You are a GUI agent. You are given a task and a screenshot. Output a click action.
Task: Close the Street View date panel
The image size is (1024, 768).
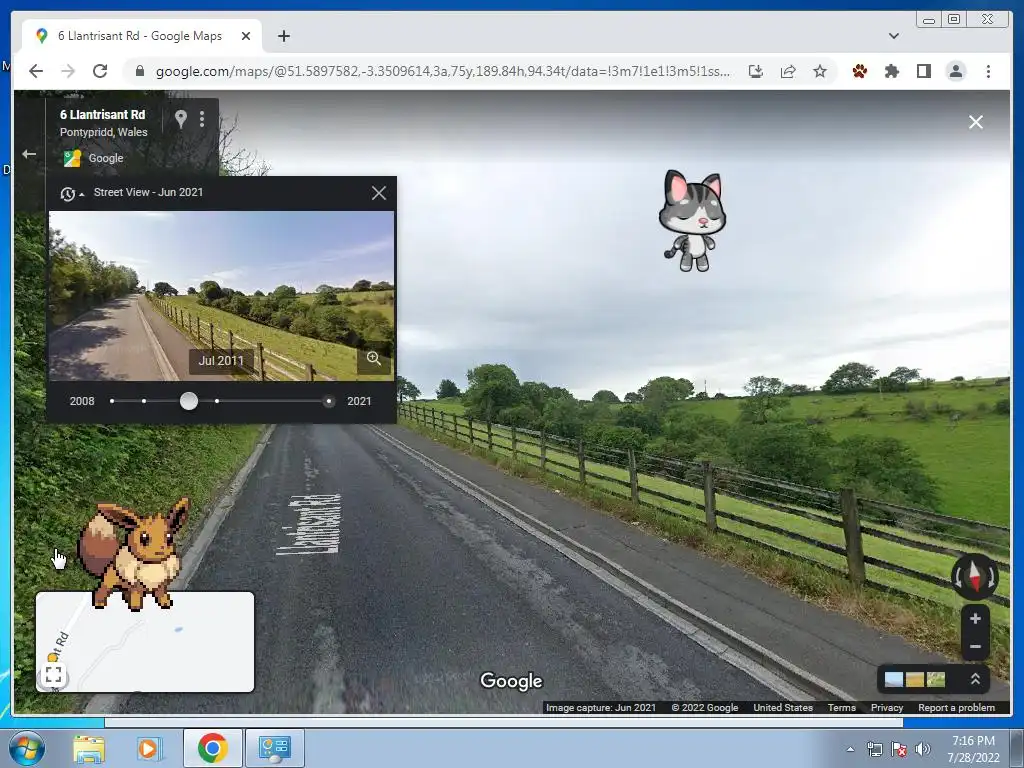(x=379, y=193)
